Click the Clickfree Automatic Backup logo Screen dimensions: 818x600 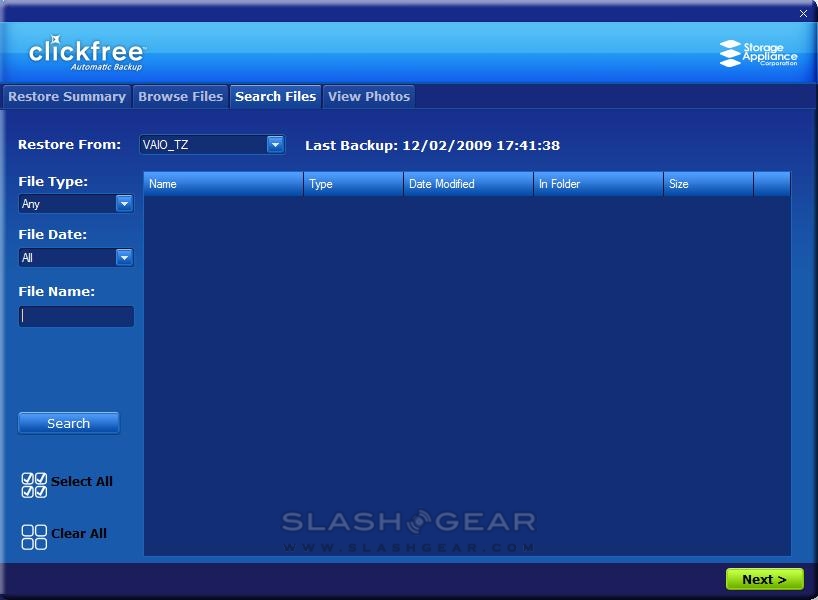coord(87,53)
